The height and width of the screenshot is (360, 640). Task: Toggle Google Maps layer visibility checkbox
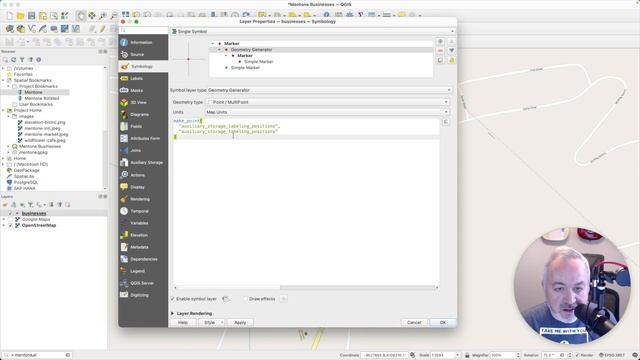[10, 219]
